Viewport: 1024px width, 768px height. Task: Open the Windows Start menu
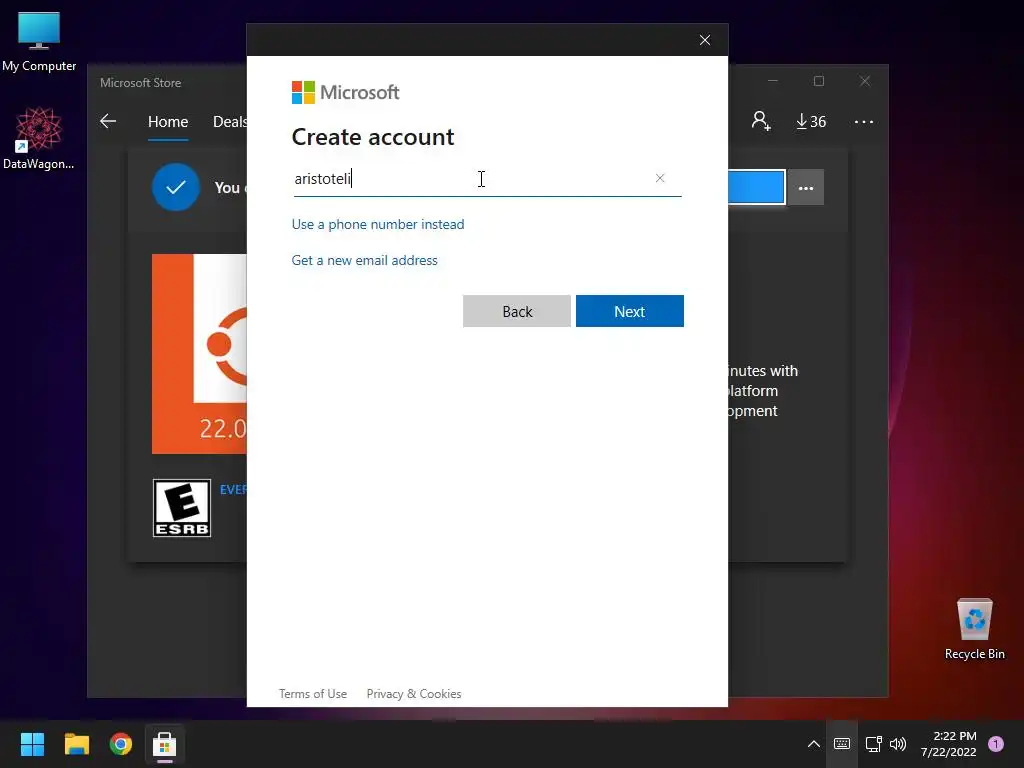(x=32, y=744)
